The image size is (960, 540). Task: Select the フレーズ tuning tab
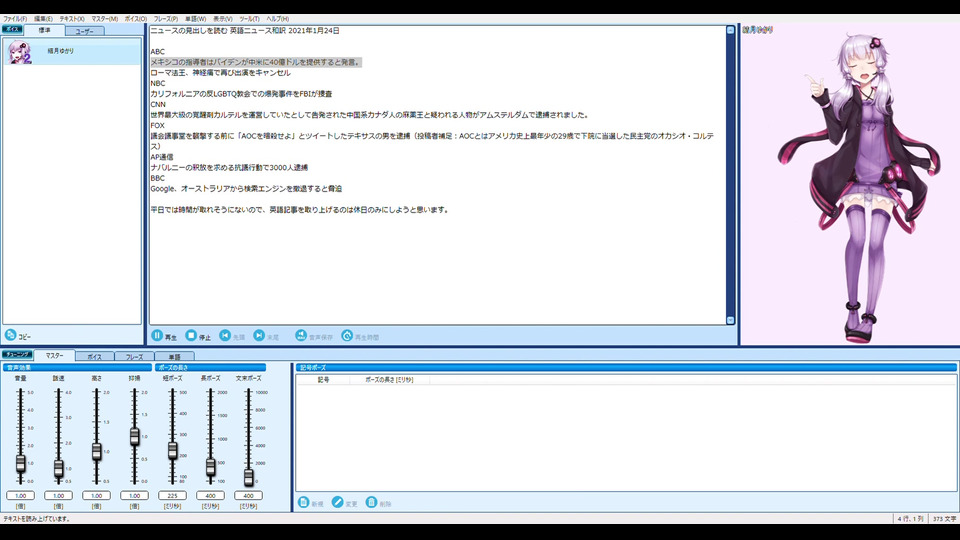pos(134,356)
